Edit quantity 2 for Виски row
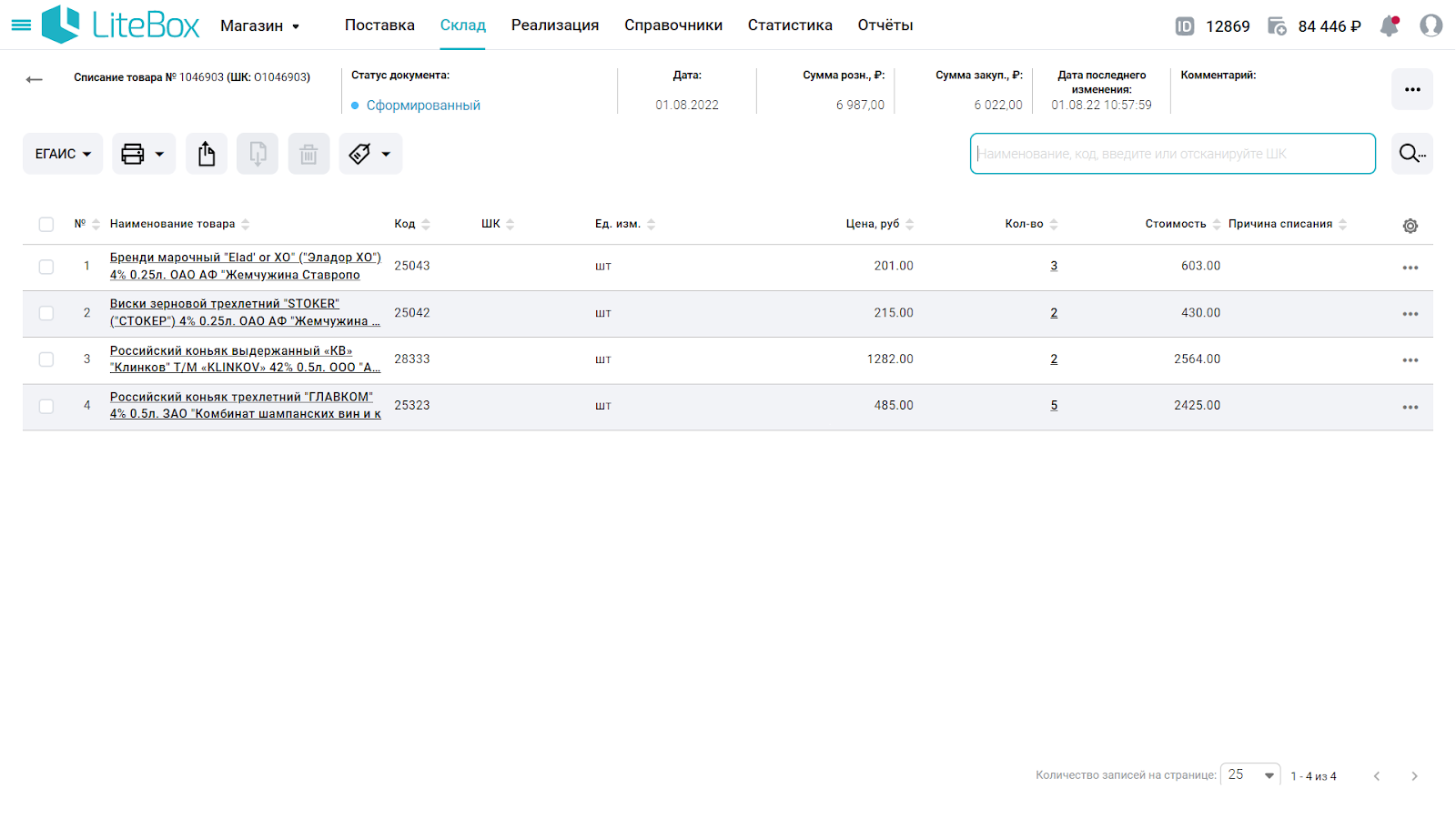The width and height of the screenshot is (1456, 819). 1054,313
